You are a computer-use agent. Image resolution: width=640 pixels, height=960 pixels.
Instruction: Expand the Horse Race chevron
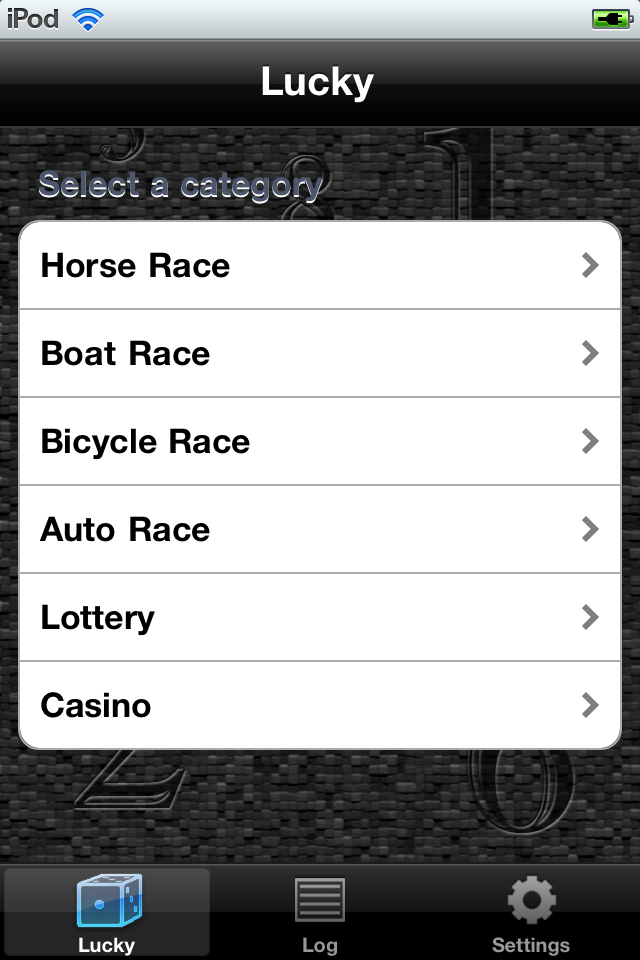(590, 265)
